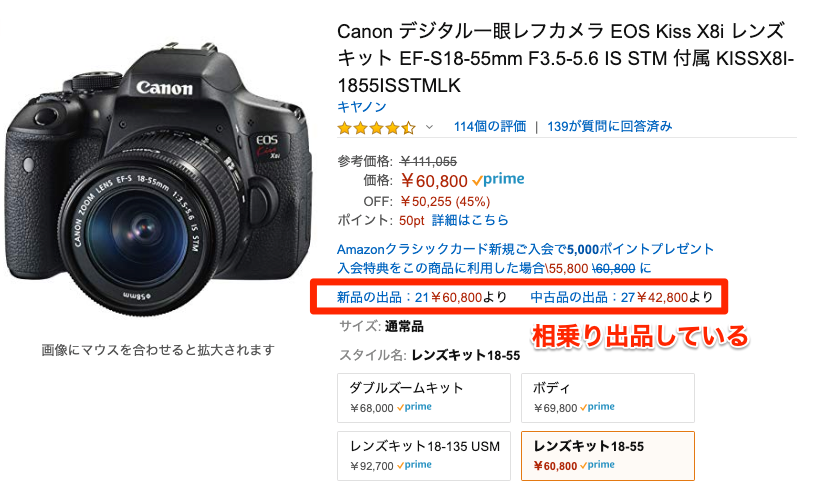This screenshot has height=492, width=819.
Task: Click prime icon in レンズキット18-135 USM box
Action: pos(414,465)
